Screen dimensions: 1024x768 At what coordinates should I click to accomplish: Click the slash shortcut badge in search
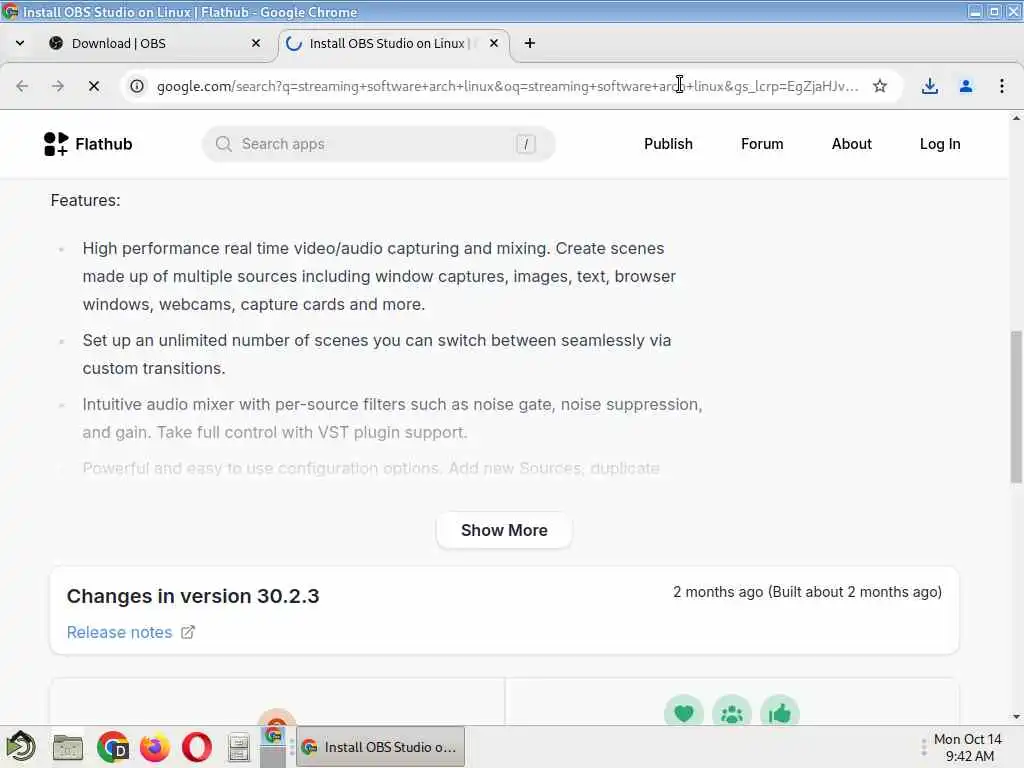click(526, 144)
